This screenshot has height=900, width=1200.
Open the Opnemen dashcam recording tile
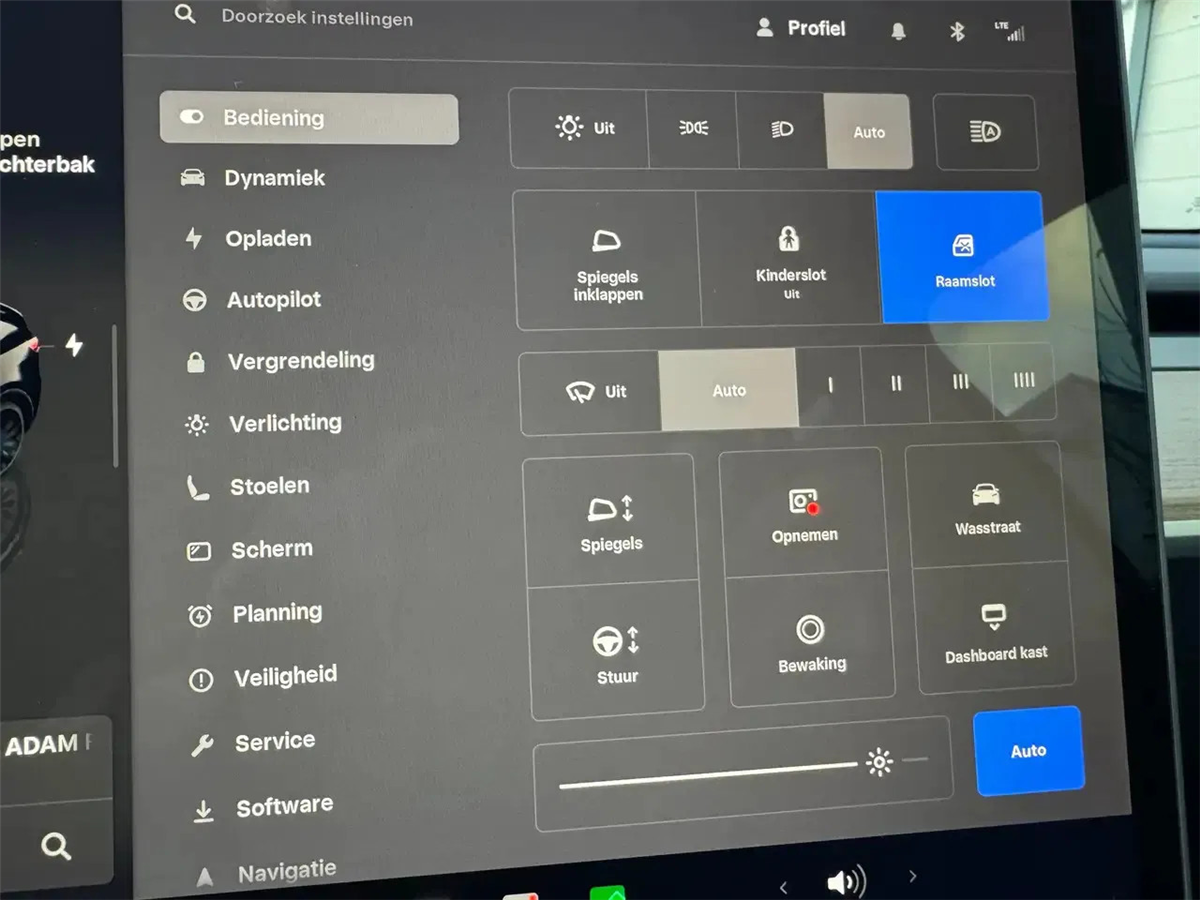click(x=804, y=514)
